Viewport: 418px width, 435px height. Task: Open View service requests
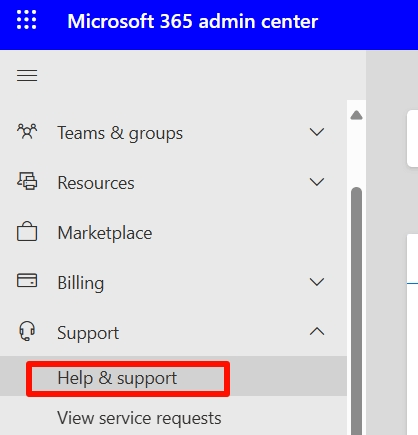click(x=139, y=418)
